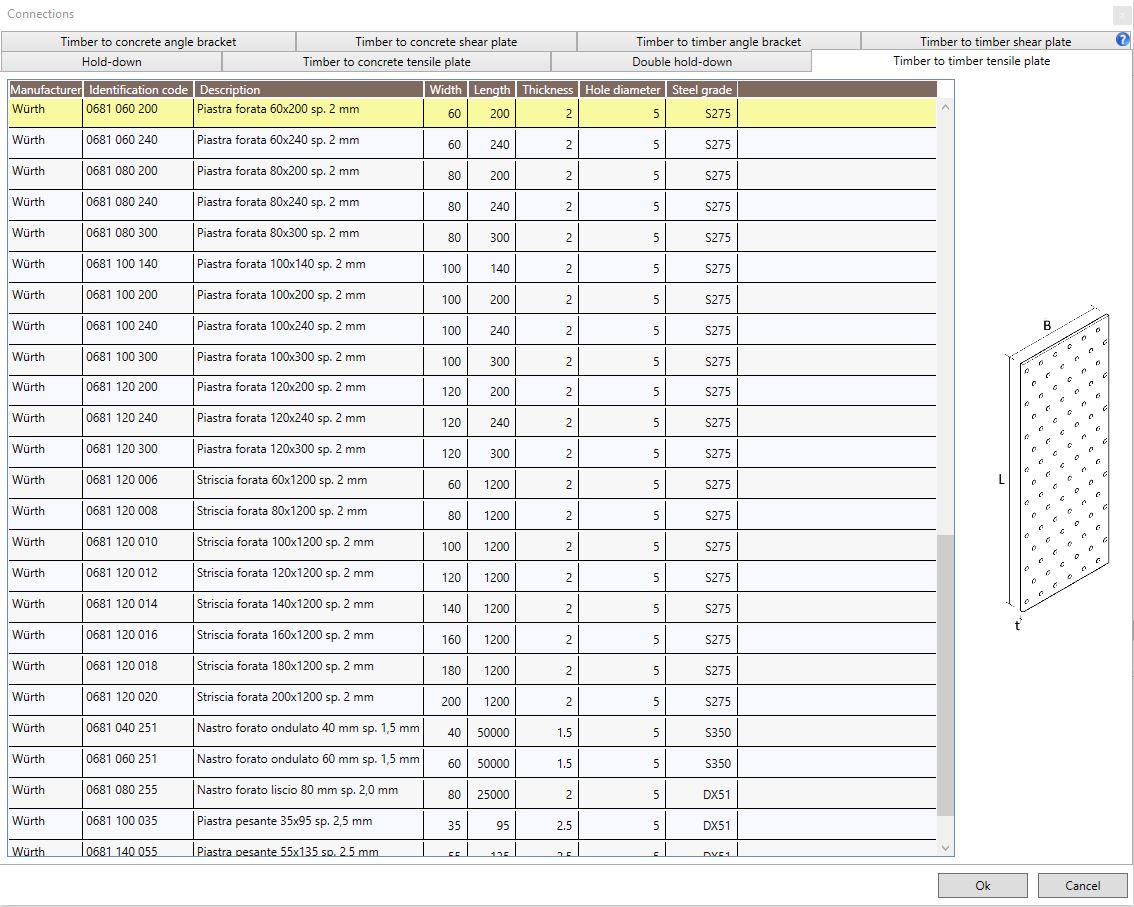
Task: Select 'Piastra forata 100x300 sp. 2 mm'
Action: tap(472, 361)
